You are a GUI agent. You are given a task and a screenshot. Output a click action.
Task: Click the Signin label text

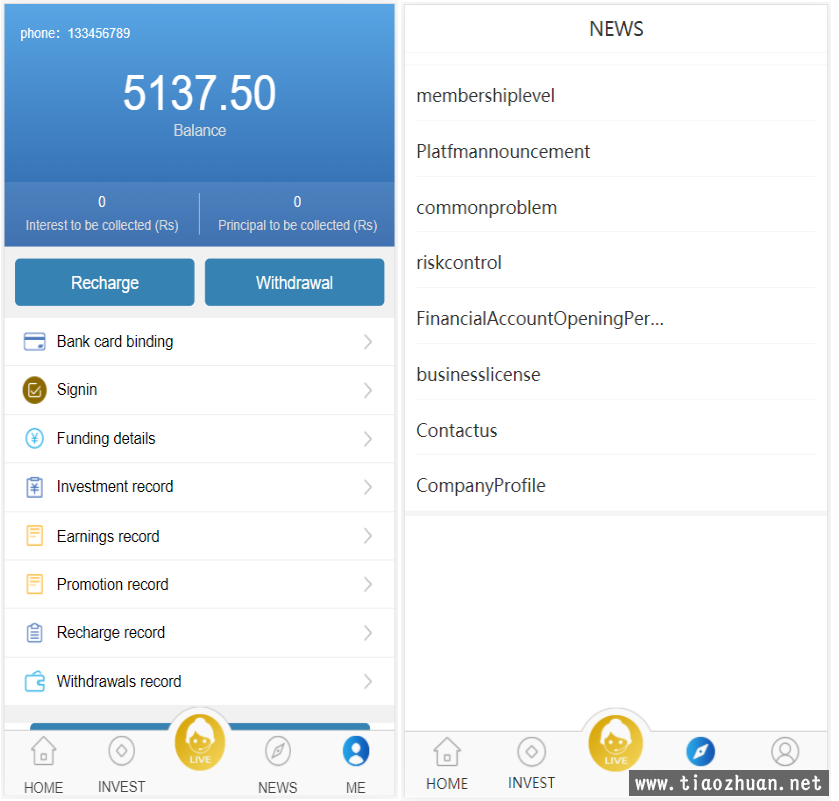pyautogui.click(x=77, y=390)
